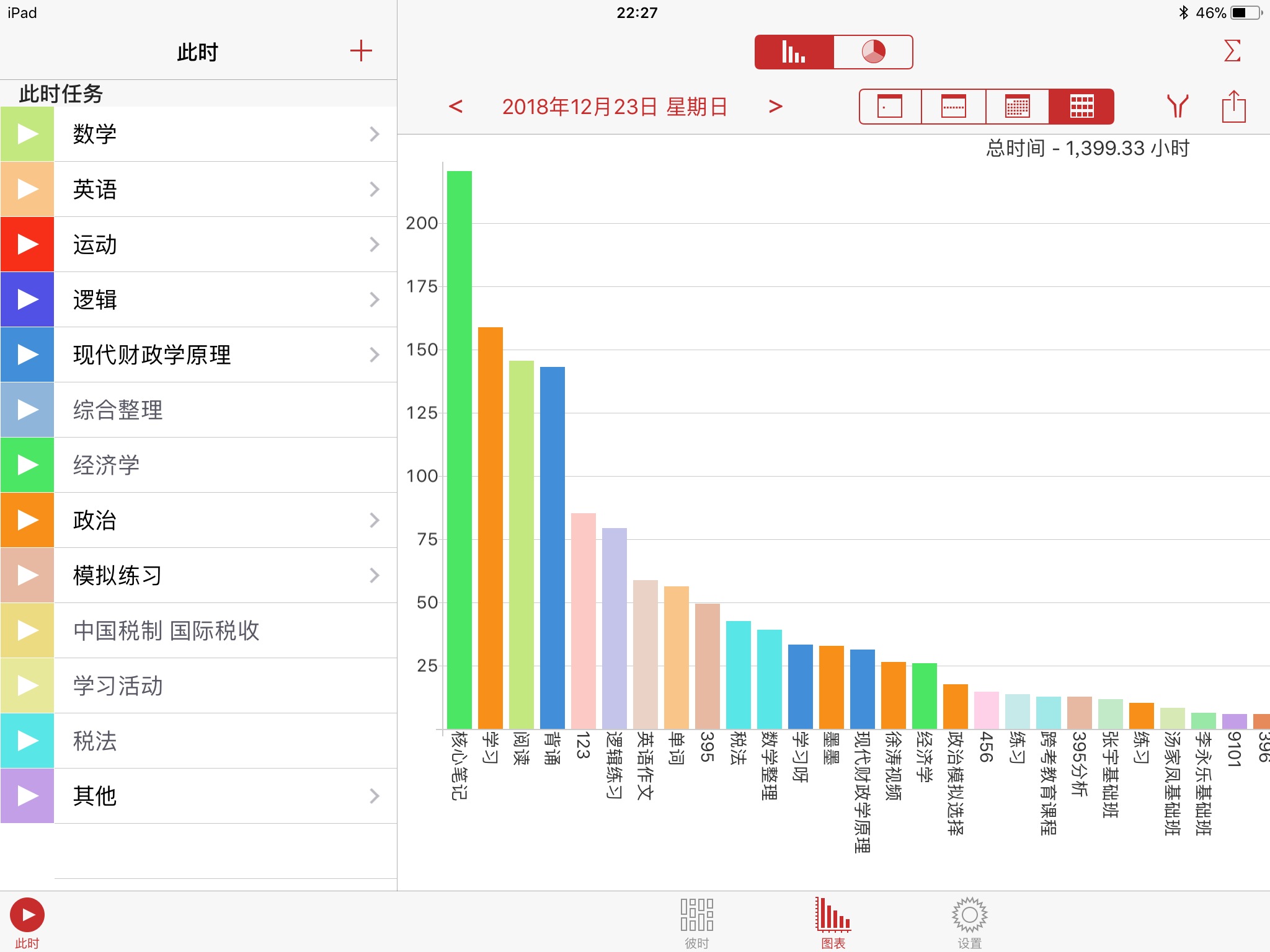
Task: Open the 彼时 tab
Action: coord(697,923)
